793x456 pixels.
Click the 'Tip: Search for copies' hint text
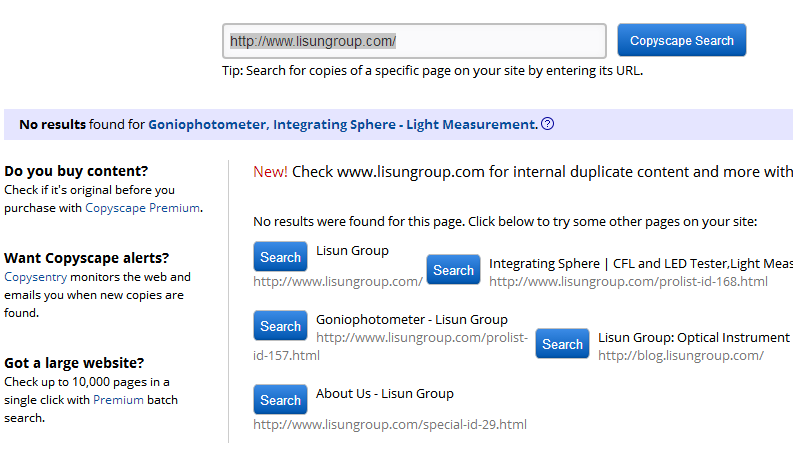pyautogui.click(x=432, y=71)
